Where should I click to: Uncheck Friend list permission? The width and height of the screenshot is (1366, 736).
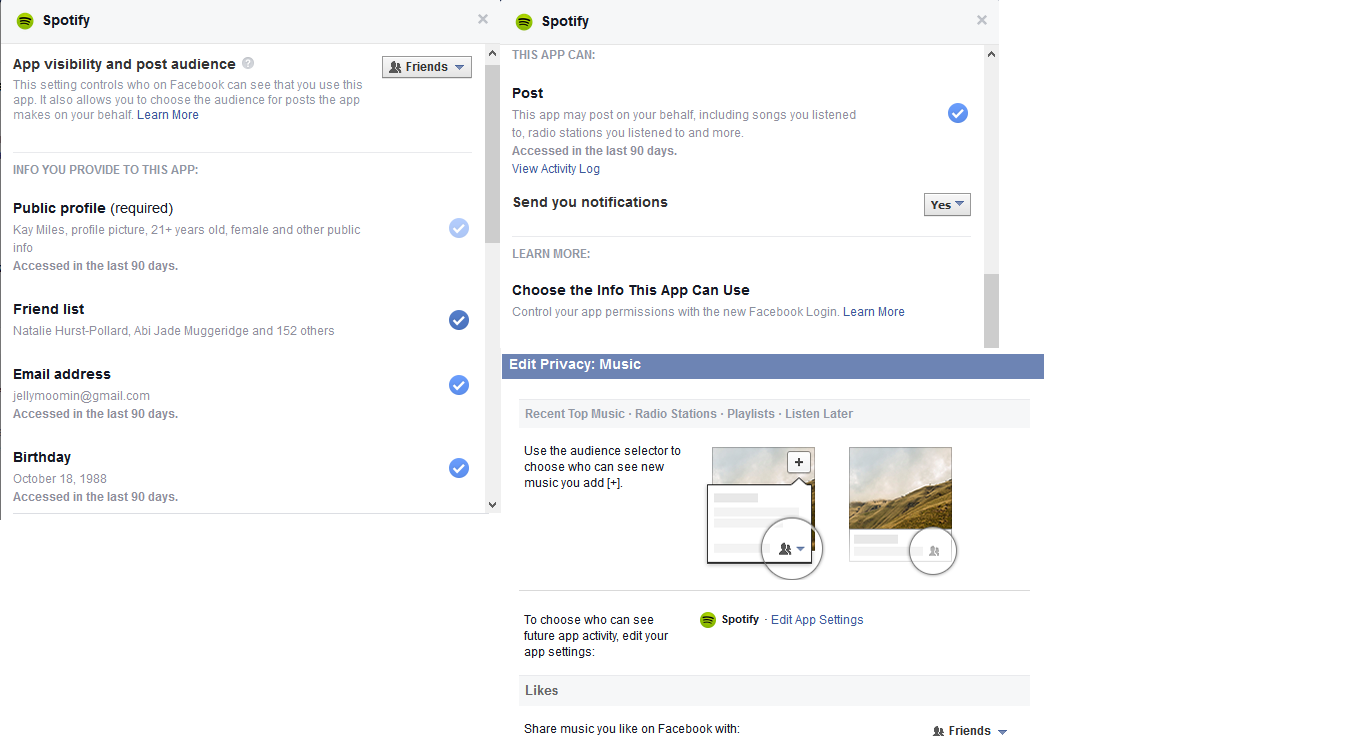point(459,320)
